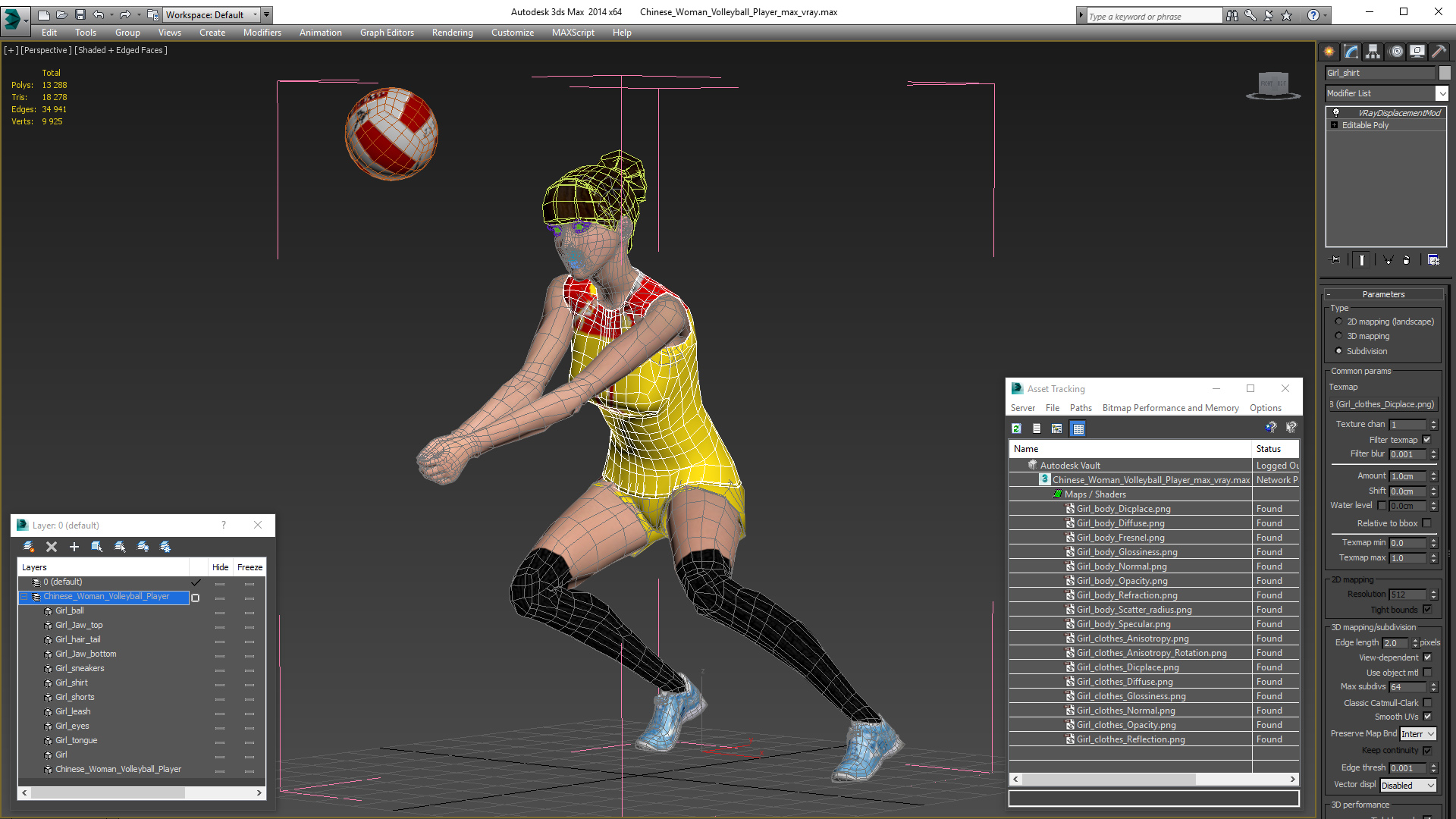Click the Shaded + Edged Faces label
This screenshot has height=819, width=1456.
tap(121, 50)
